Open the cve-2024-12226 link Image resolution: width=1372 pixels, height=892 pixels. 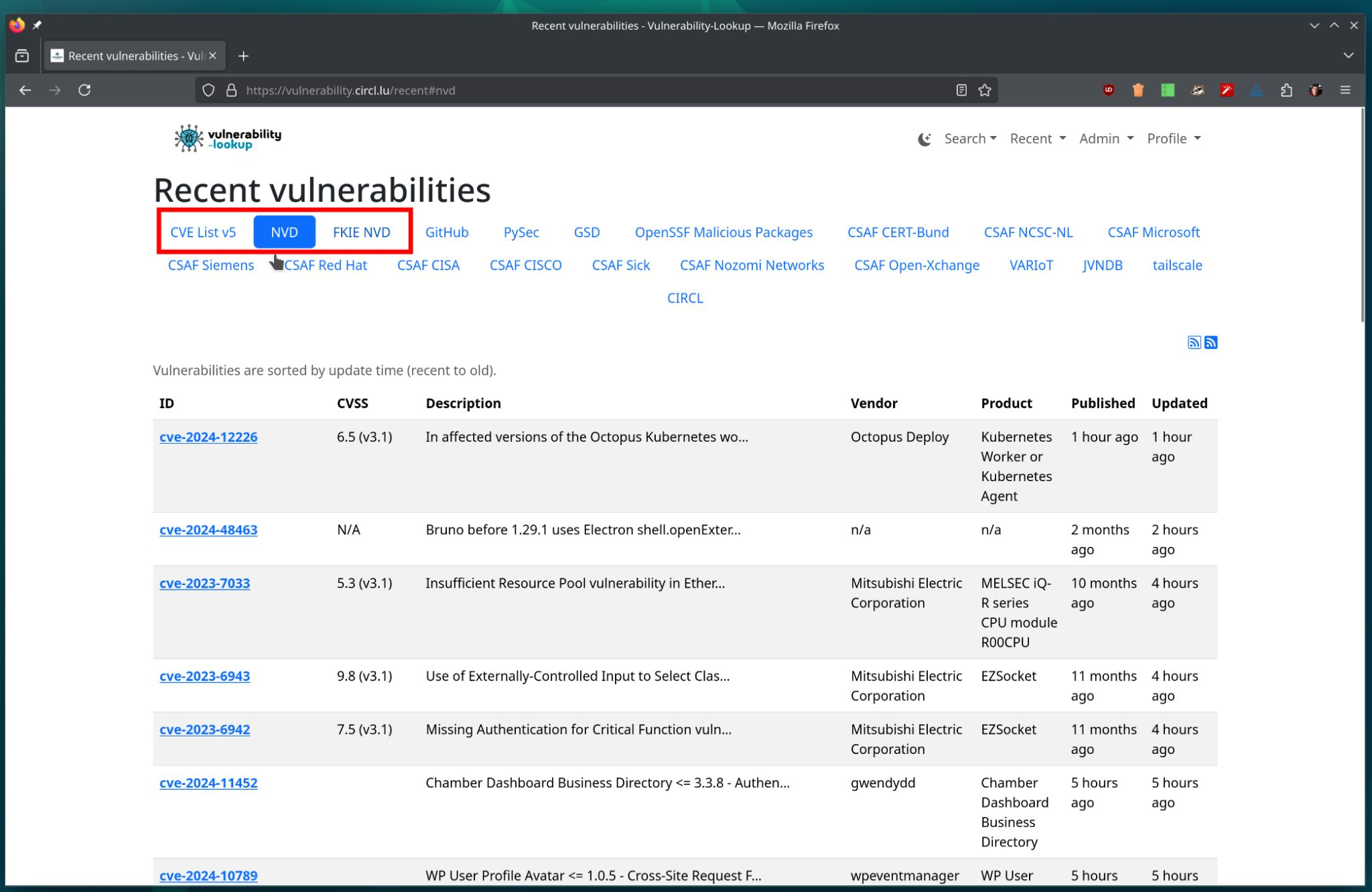coord(208,437)
